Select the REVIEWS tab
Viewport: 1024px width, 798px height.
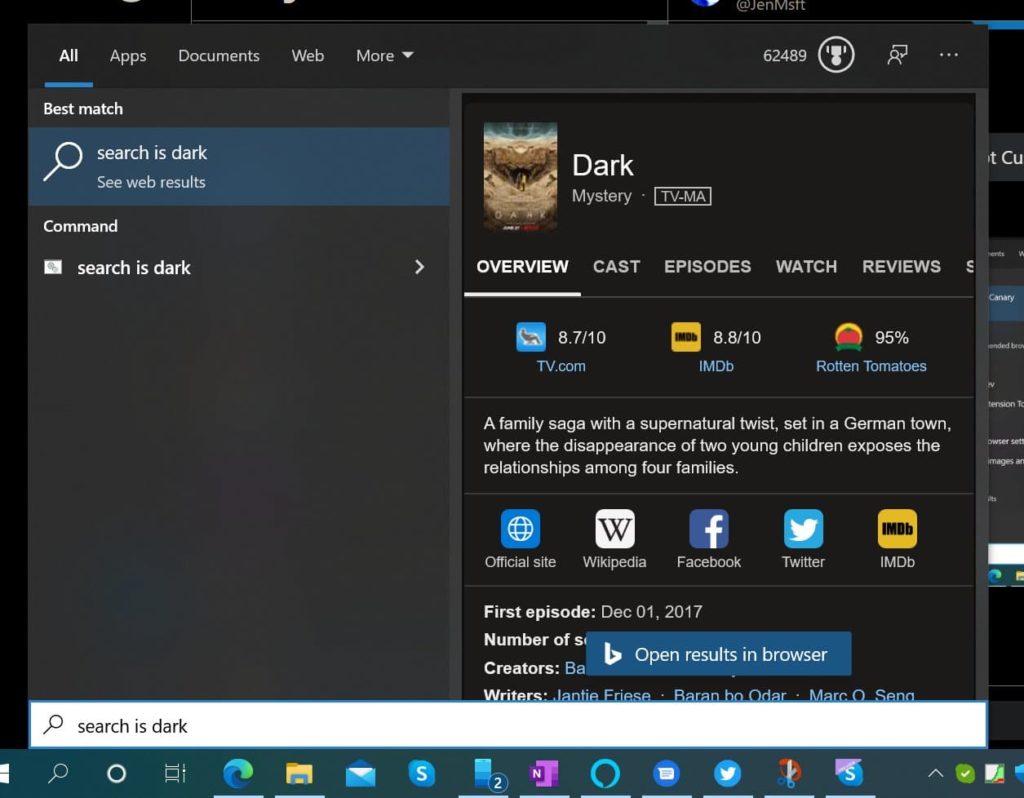pyautogui.click(x=901, y=266)
